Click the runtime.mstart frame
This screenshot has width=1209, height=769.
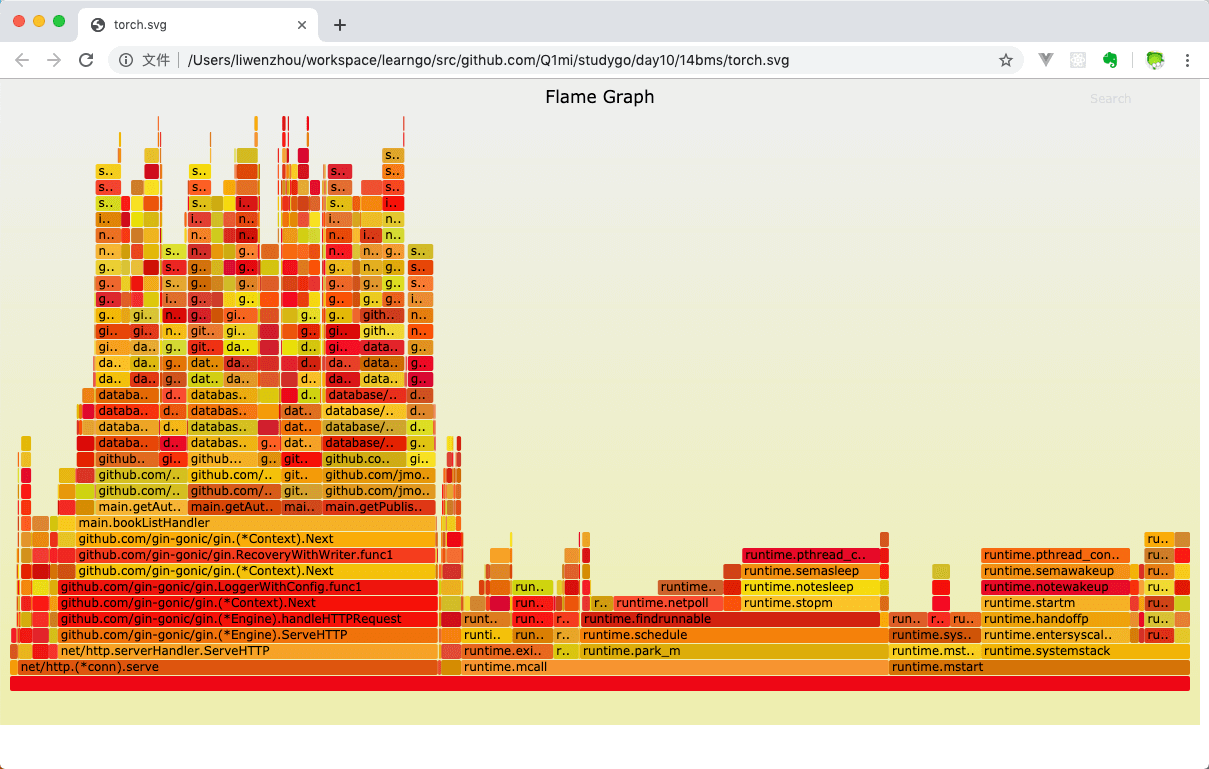pyautogui.click(x=1039, y=667)
